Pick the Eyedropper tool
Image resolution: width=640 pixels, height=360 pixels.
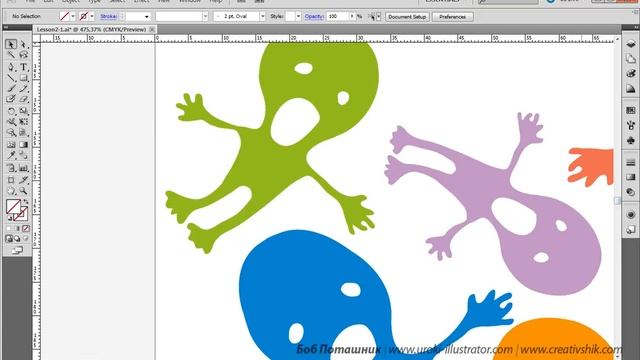coord(11,156)
